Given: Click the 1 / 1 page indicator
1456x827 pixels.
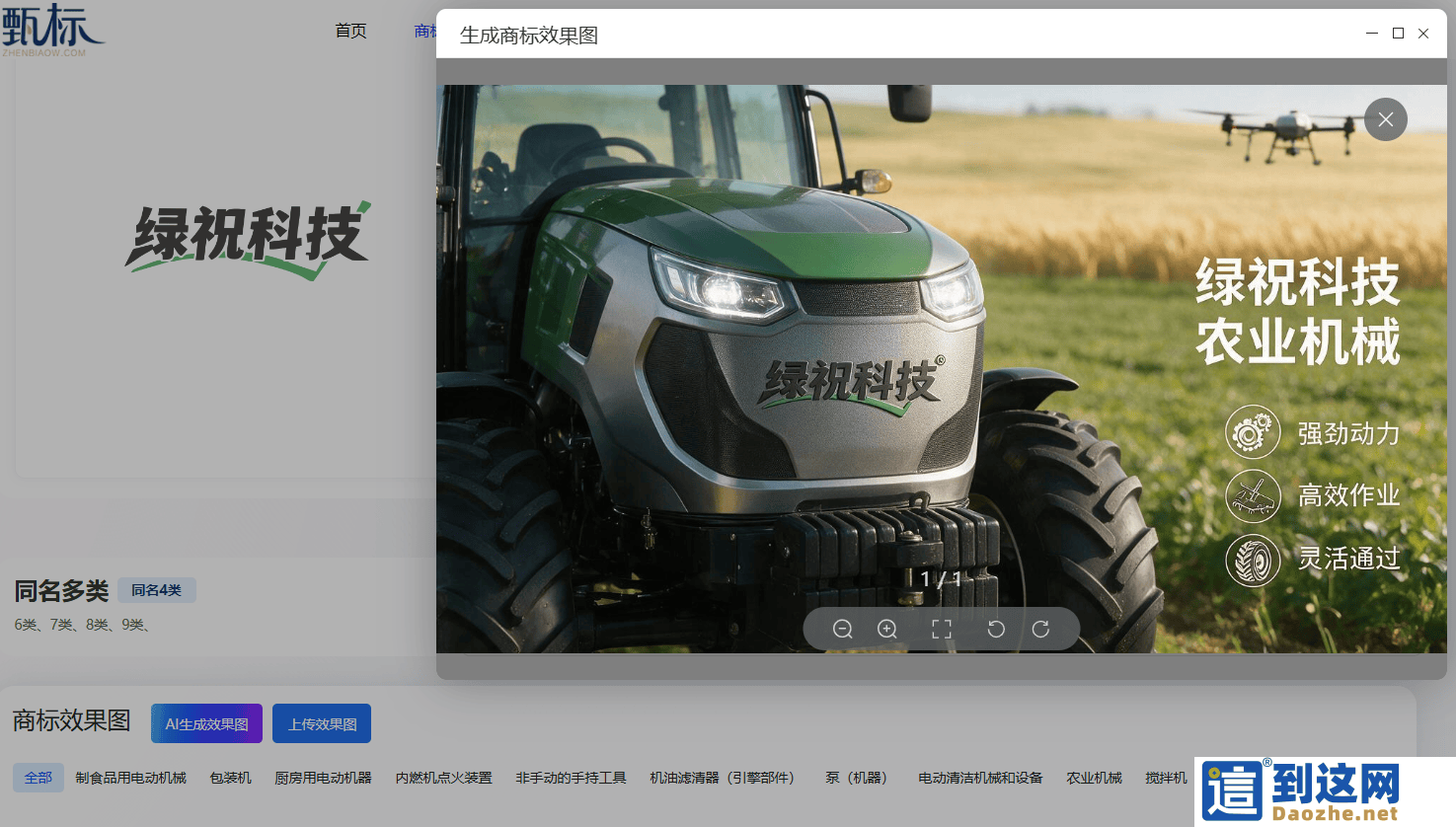Looking at the screenshot, I should pyautogui.click(x=941, y=578).
